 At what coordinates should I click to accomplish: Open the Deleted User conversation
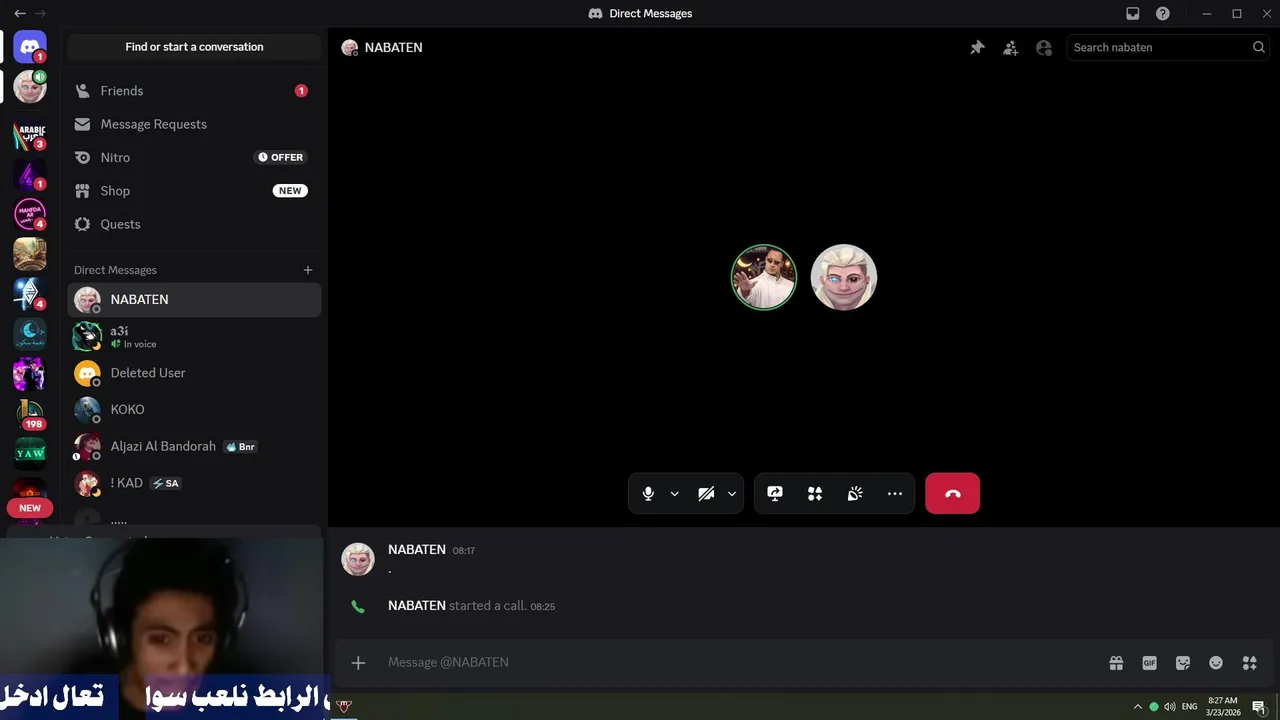click(194, 373)
